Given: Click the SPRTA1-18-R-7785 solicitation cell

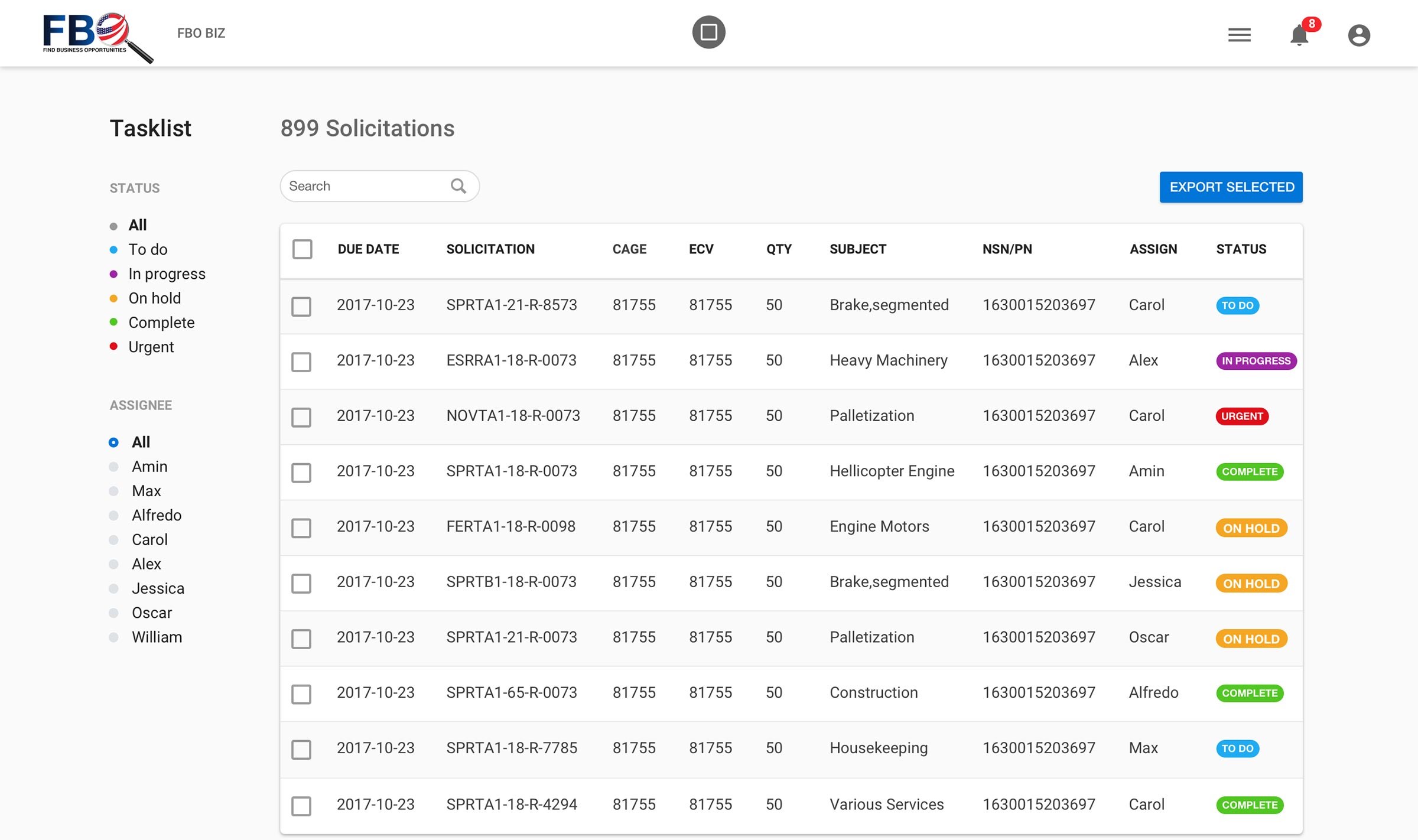Looking at the screenshot, I should coord(512,748).
